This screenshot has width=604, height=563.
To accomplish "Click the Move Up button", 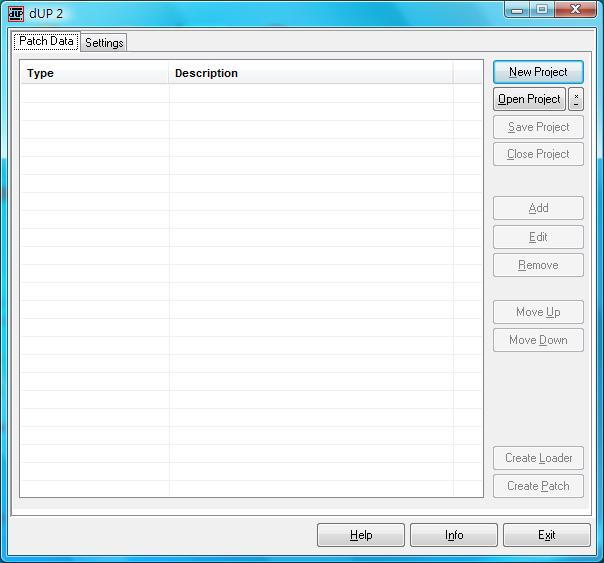I will 538,312.
